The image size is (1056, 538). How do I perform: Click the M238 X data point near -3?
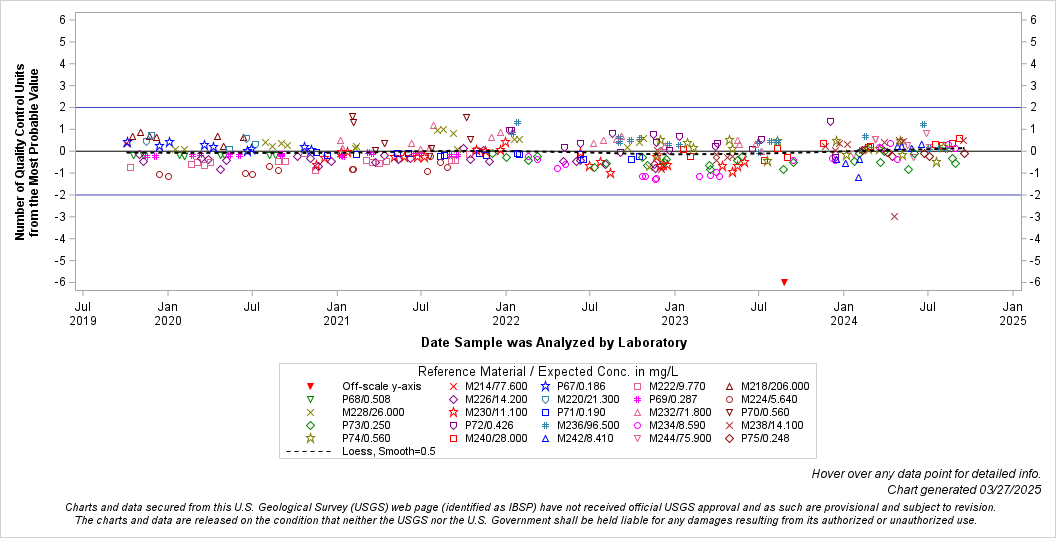point(894,216)
